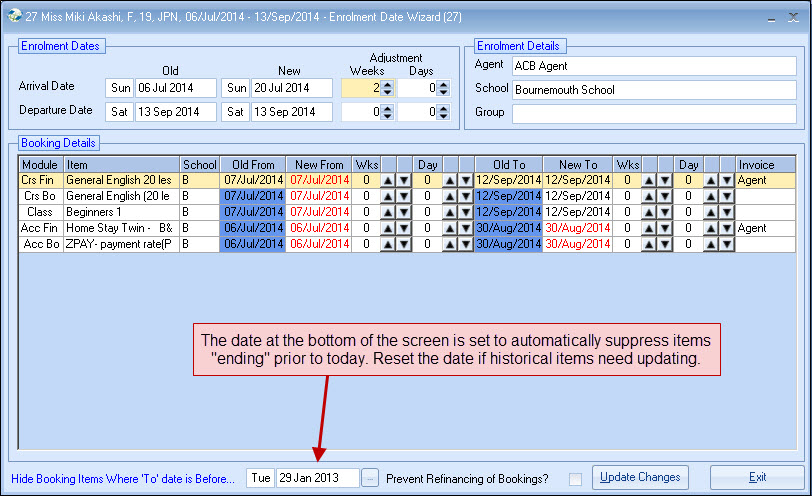Decrease From weeks for Crs Bo row
The image size is (812, 496).
tap(403, 197)
